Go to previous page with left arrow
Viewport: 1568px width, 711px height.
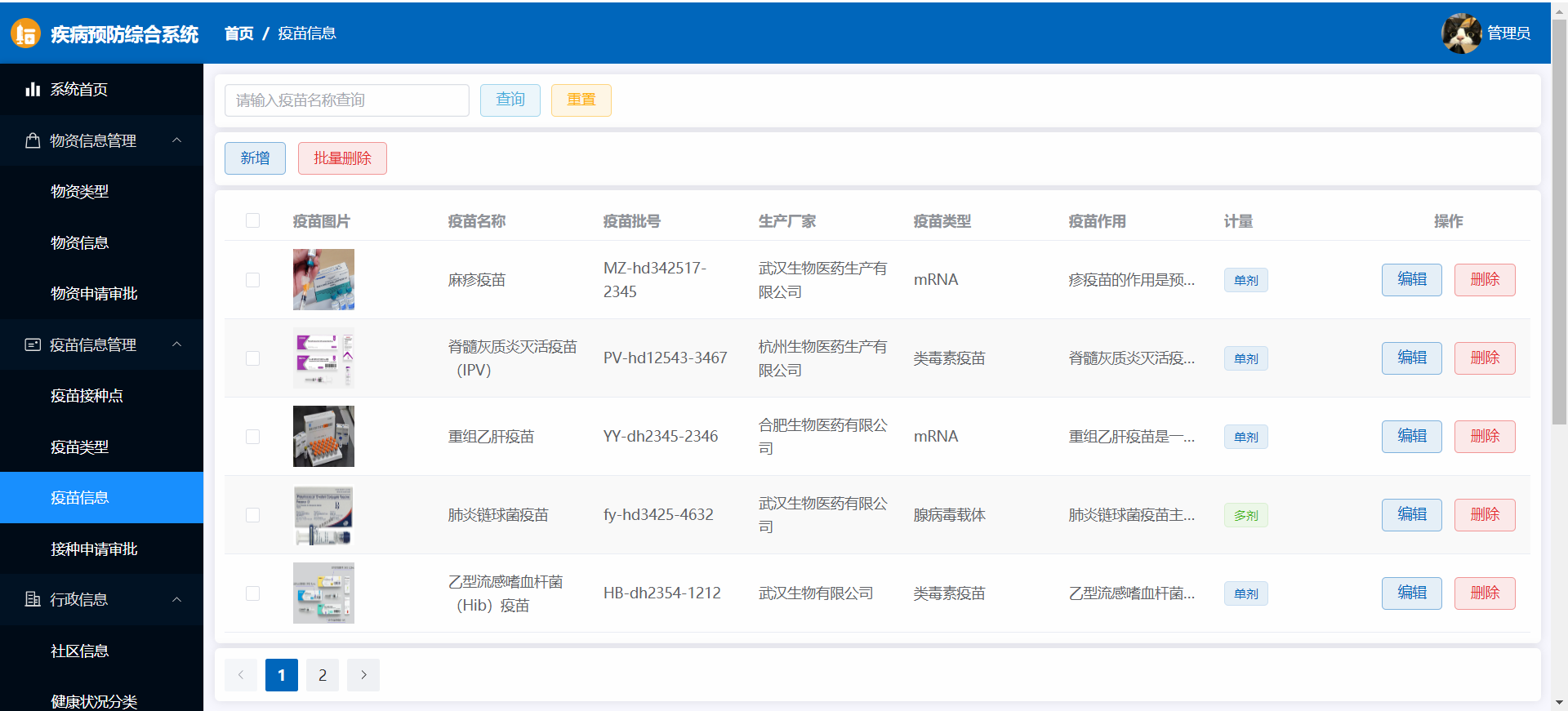[241, 675]
